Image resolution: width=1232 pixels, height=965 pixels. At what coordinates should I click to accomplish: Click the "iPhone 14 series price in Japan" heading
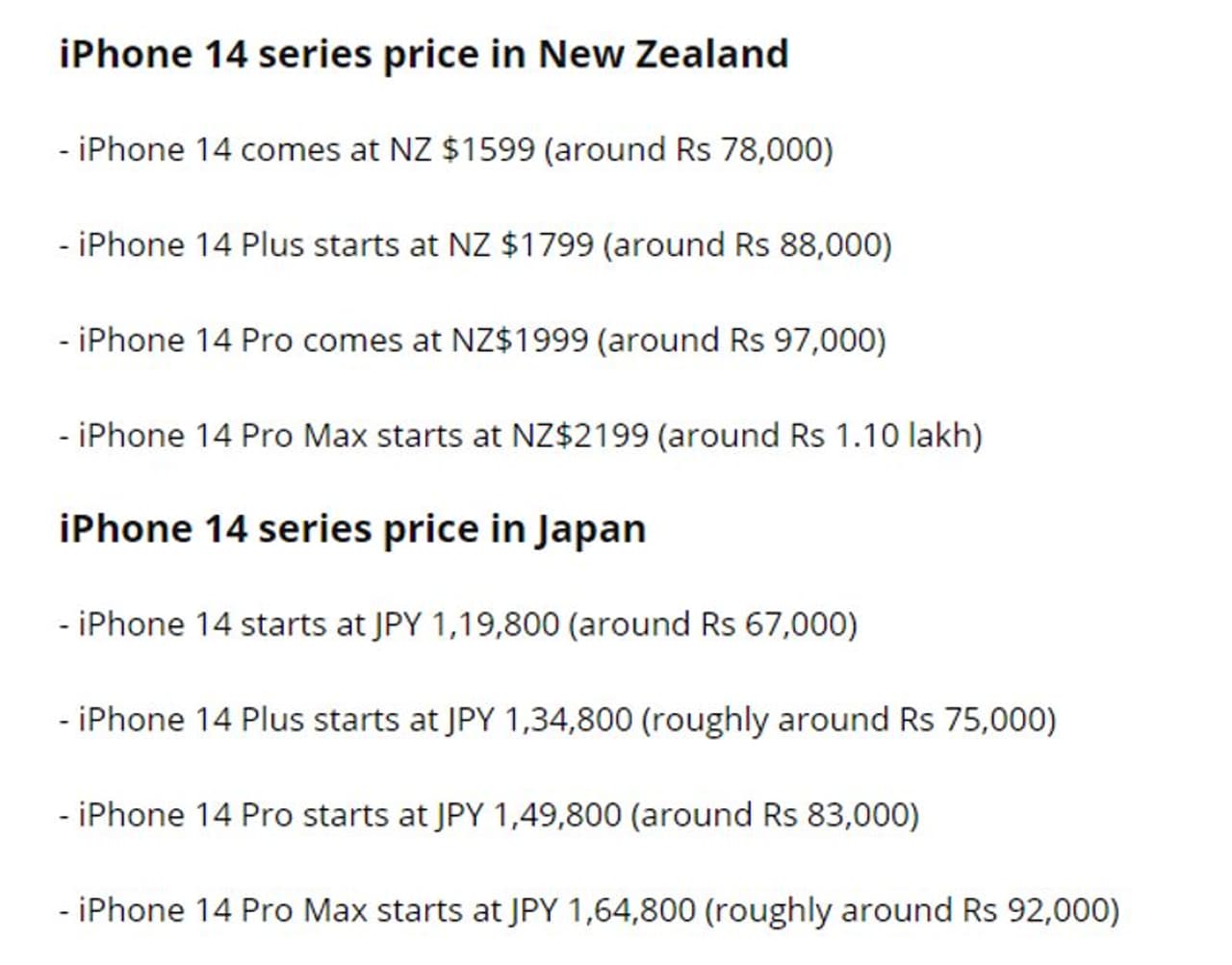352,529
